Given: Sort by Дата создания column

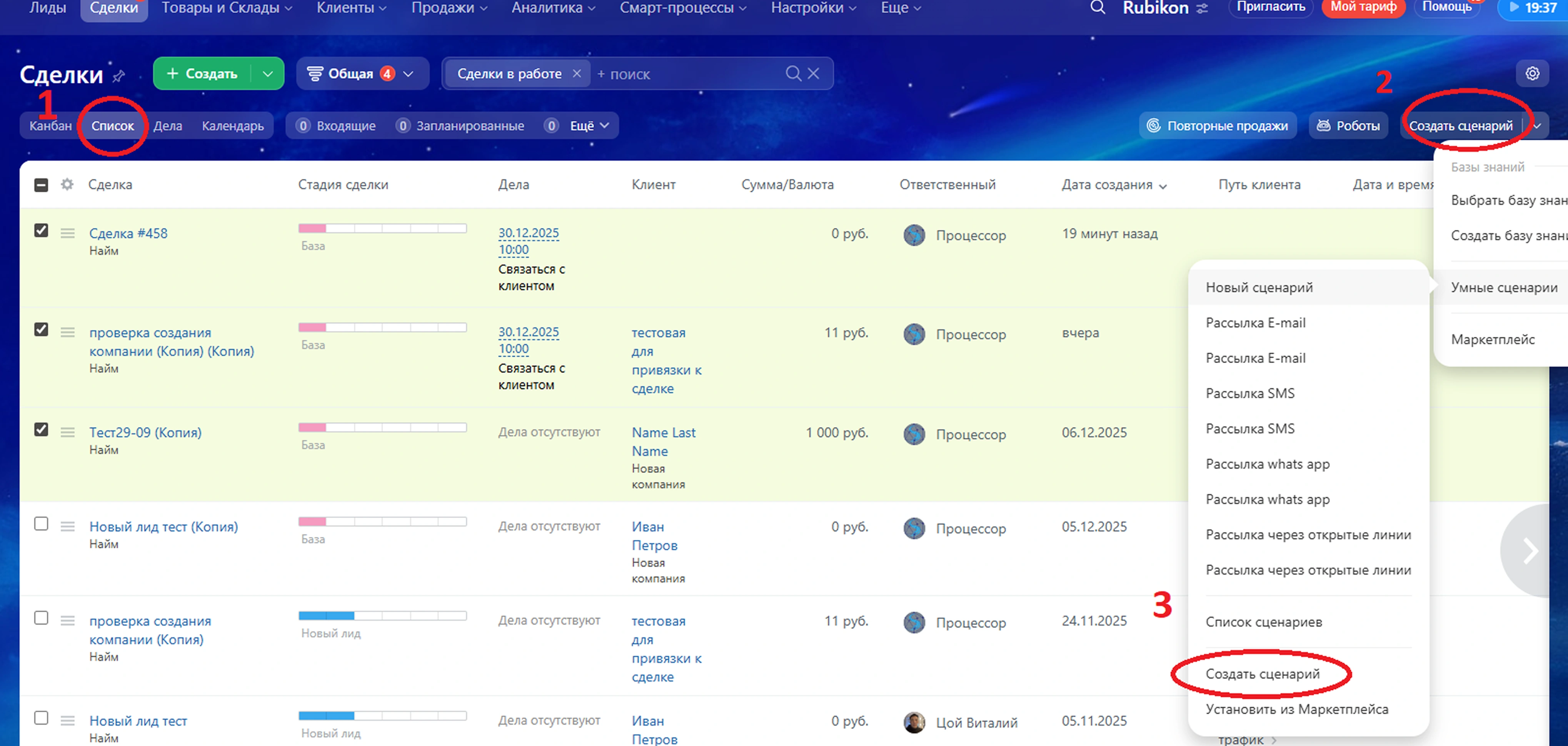Looking at the screenshot, I should point(1114,185).
